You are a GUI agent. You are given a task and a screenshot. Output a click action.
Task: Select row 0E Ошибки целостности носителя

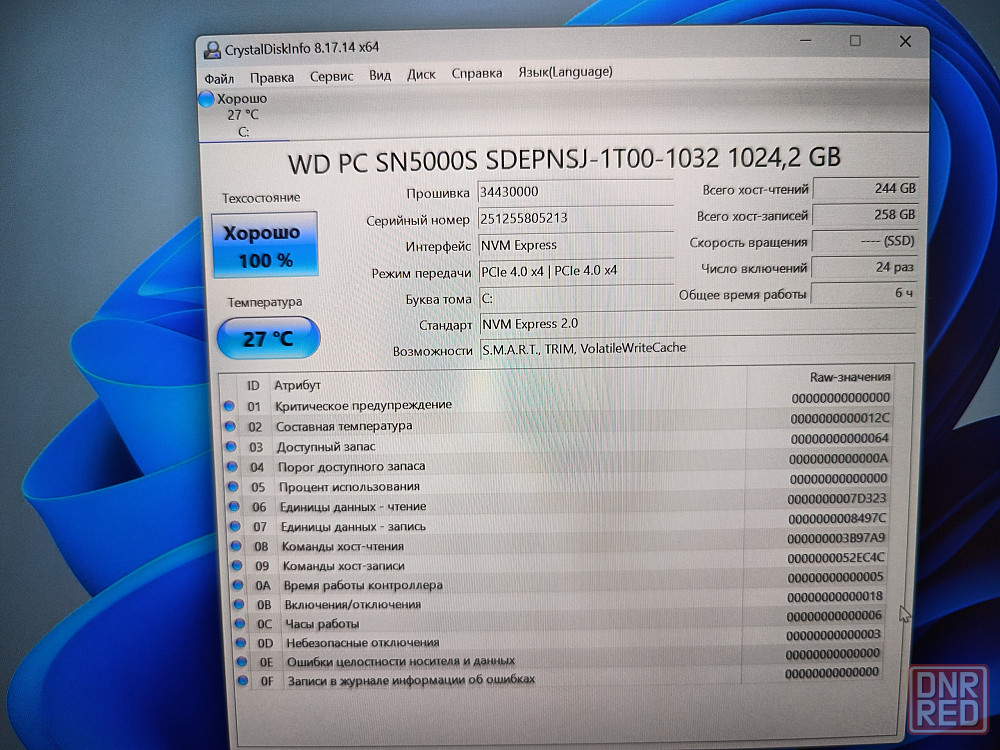[x=557, y=658]
